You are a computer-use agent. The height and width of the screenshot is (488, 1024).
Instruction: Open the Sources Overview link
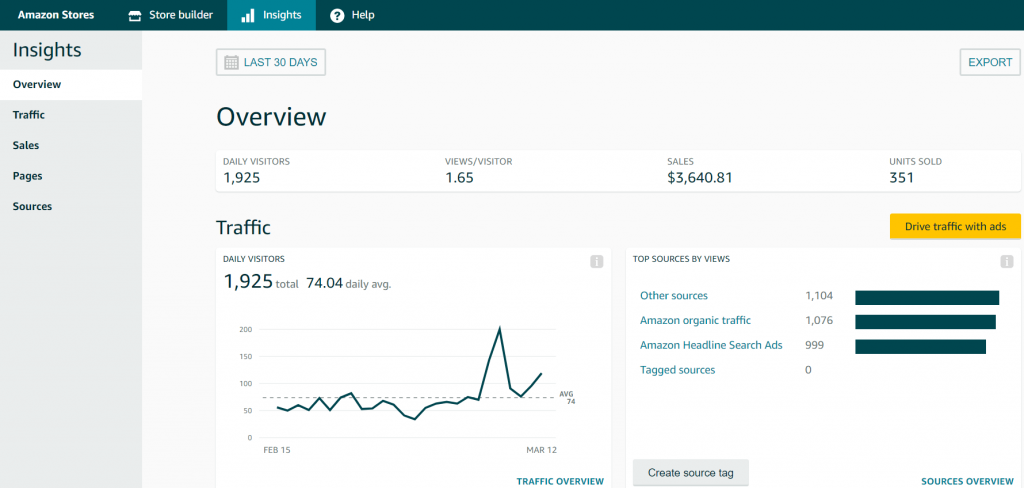[x=967, y=481]
